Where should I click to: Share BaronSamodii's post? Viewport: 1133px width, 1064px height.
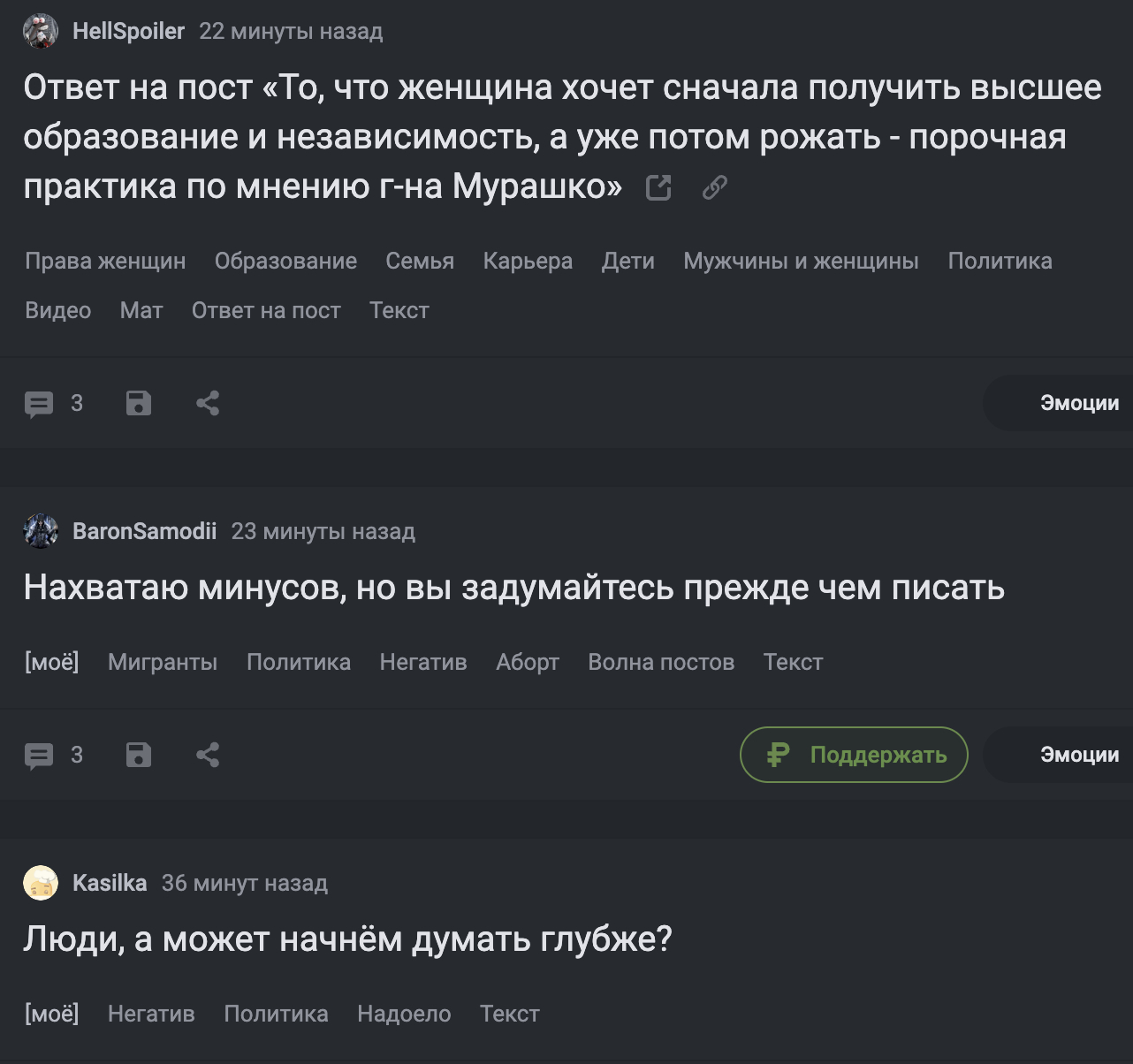pos(208,756)
